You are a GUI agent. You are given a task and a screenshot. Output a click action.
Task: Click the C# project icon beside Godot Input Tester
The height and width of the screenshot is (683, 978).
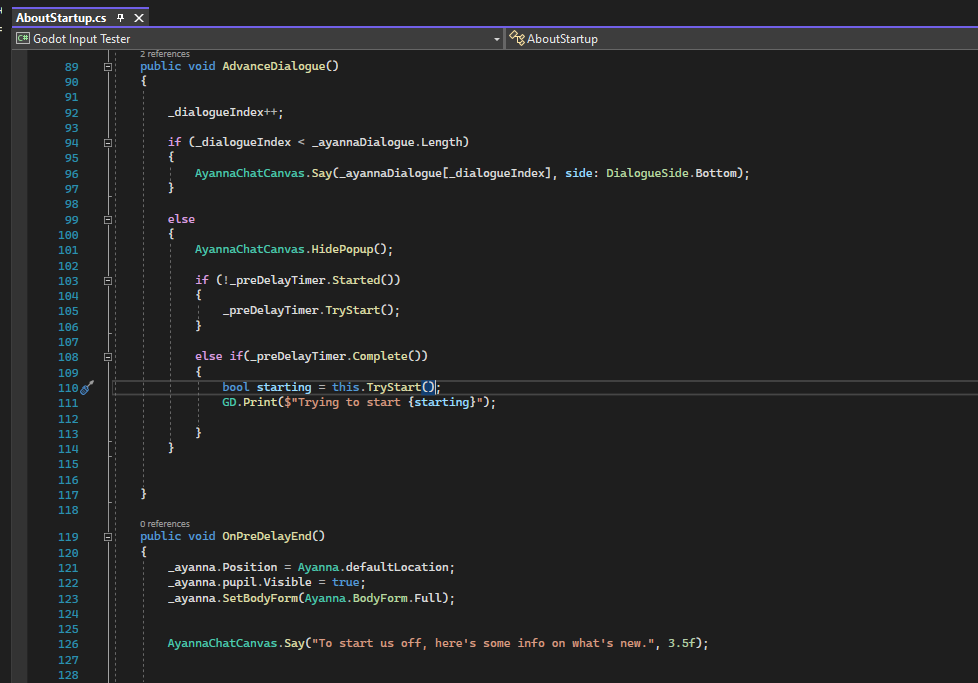(x=21, y=39)
